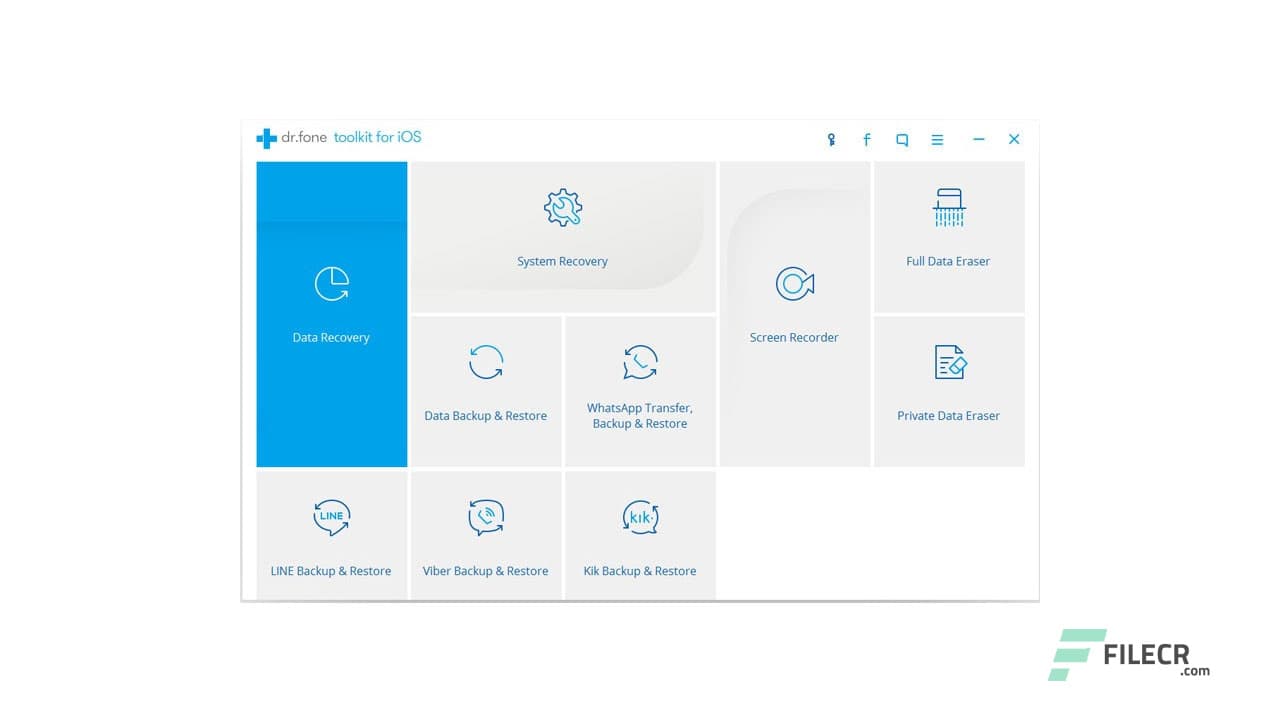Click the Screen Recorder text label
Screen dimensions: 1280x720
click(x=794, y=337)
